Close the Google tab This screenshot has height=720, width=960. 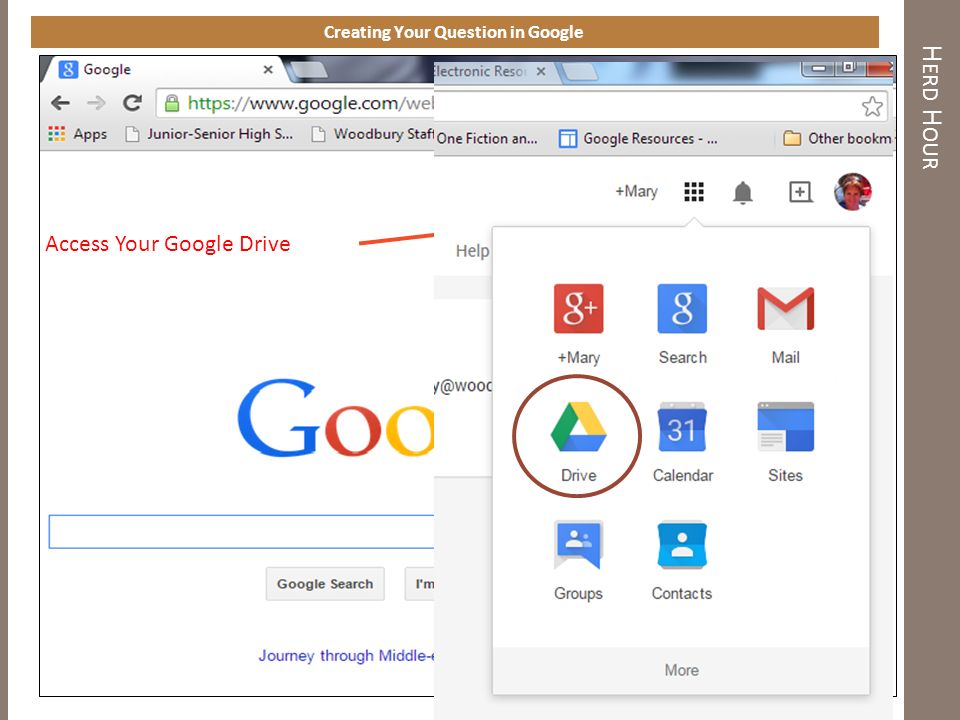[x=268, y=70]
